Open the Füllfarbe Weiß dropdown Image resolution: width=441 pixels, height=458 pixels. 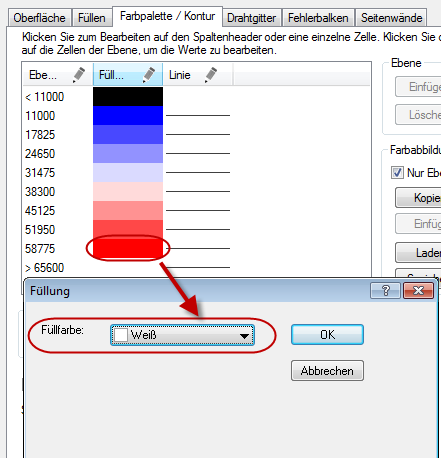coord(182,335)
